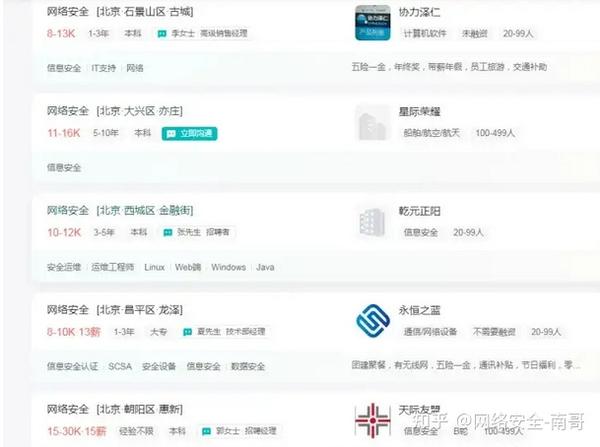Click chat icon beside 李女士 高级销售经理
600x447 pixels.
pos(162,34)
